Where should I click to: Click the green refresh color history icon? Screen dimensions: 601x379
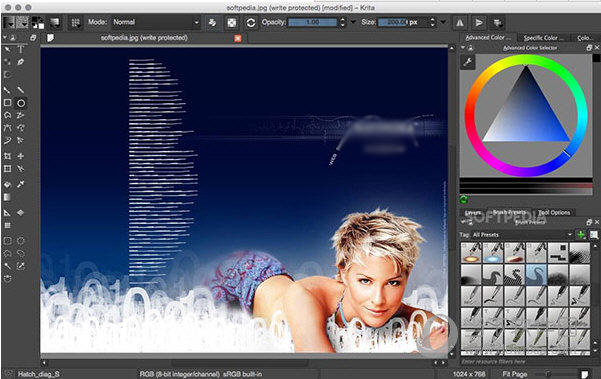click(x=464, y=199)
